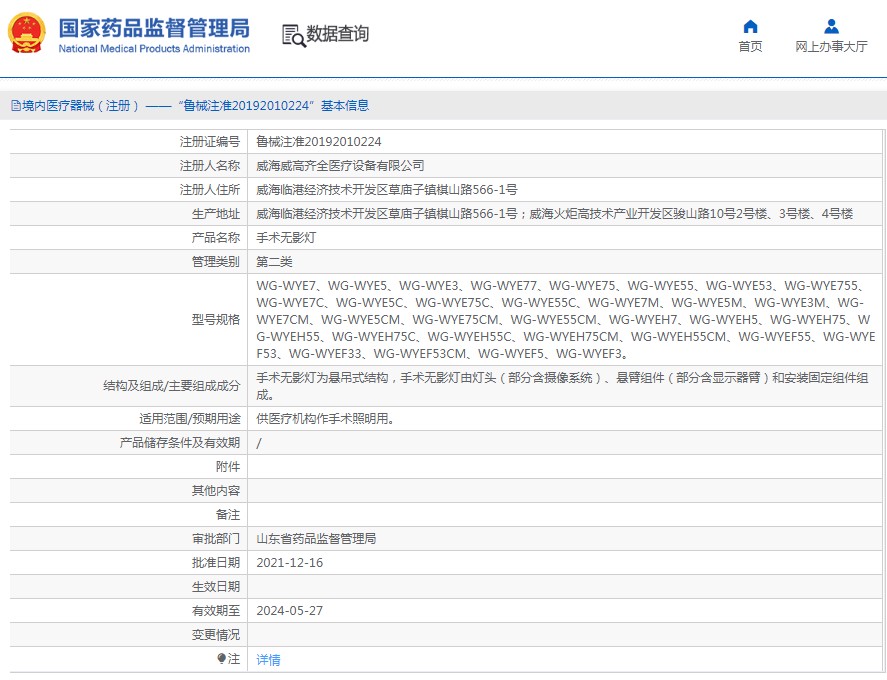Click the 生效日期 label
This screenshot has width=887, height=680.
click(216, 587)
